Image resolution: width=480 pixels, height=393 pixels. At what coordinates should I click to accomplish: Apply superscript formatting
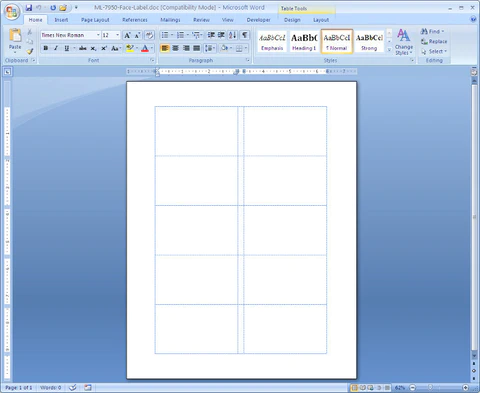coord(104,48)
